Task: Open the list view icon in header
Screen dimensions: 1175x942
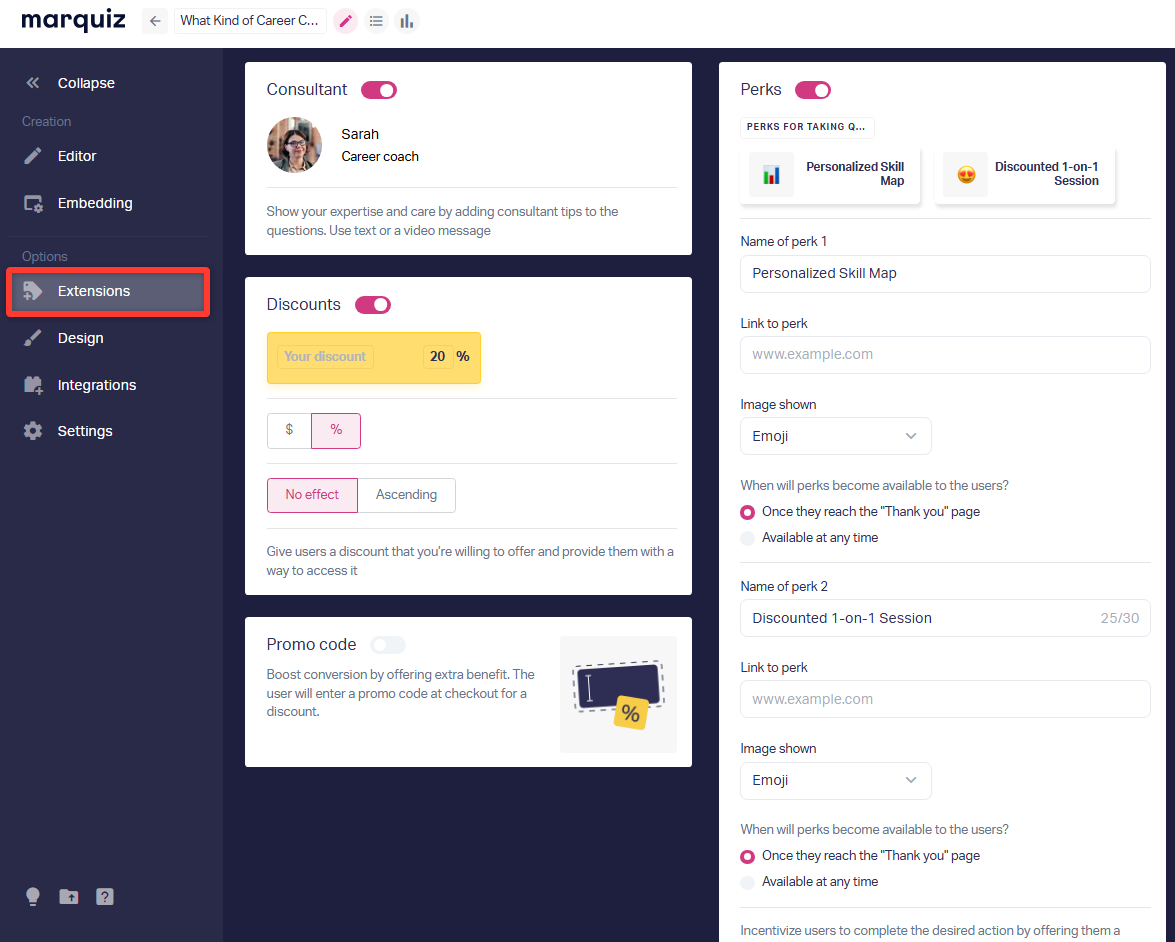Action: (x=376, y=21)
